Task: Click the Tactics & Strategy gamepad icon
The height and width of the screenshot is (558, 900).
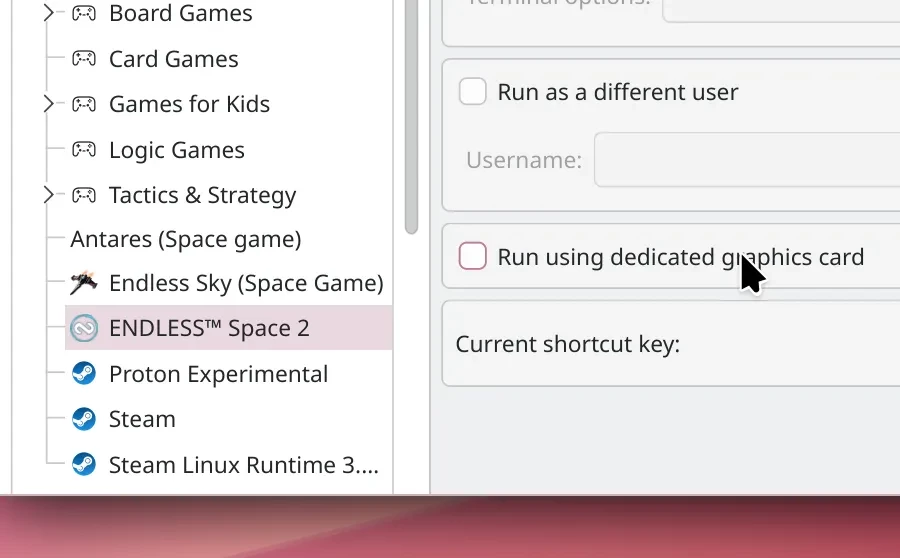Action: pos(84,195)
